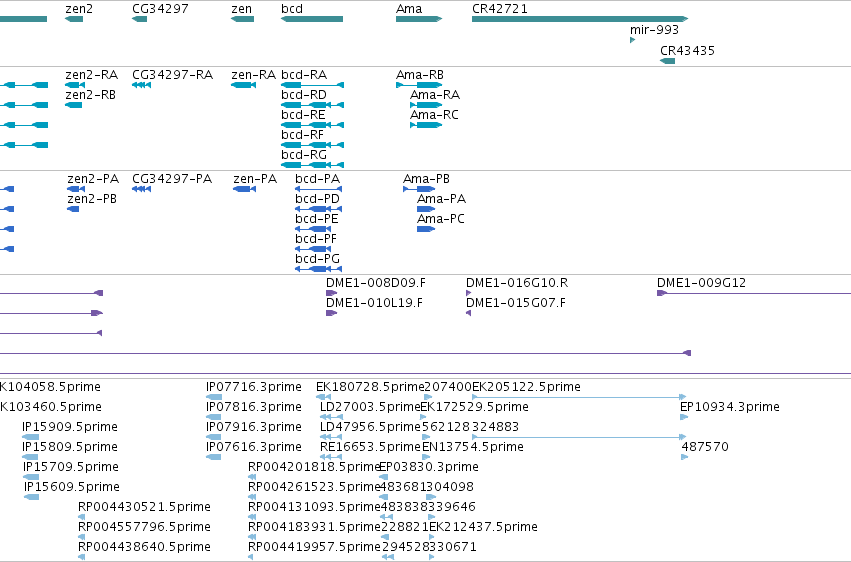Select the CR43435 gene label
The width and height of the screenshot is (851, 562).
tap(687, 50)
